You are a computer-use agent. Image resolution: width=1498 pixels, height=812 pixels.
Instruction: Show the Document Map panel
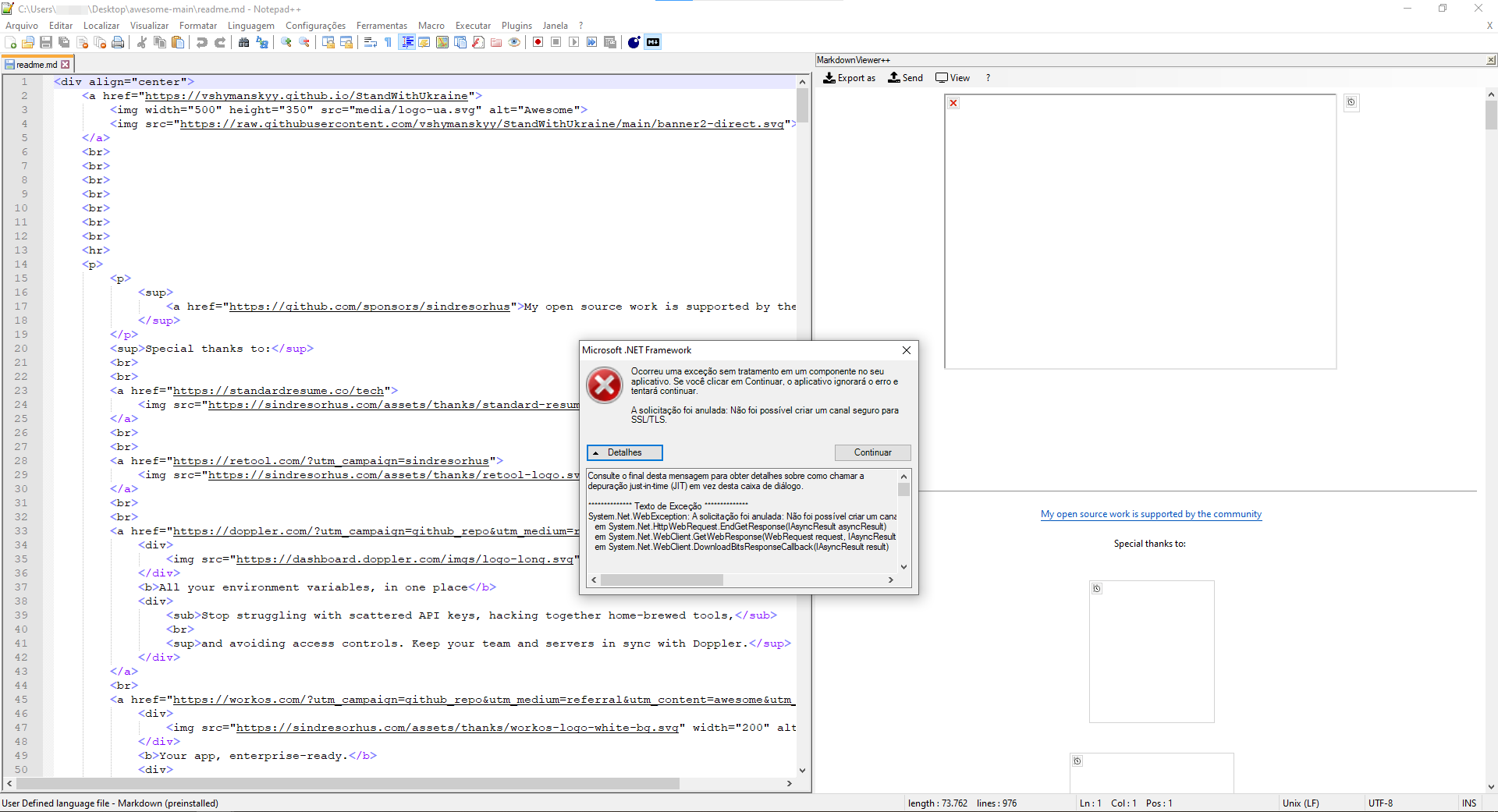tap(442, 42)
